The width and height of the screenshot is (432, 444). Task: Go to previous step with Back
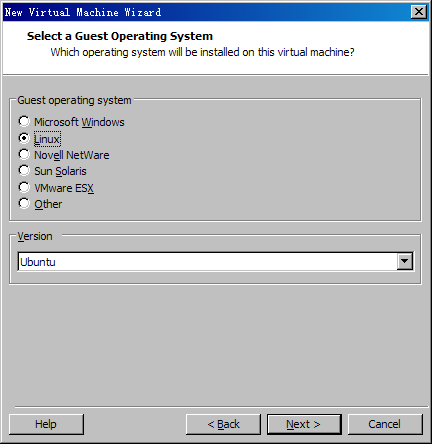223,424
